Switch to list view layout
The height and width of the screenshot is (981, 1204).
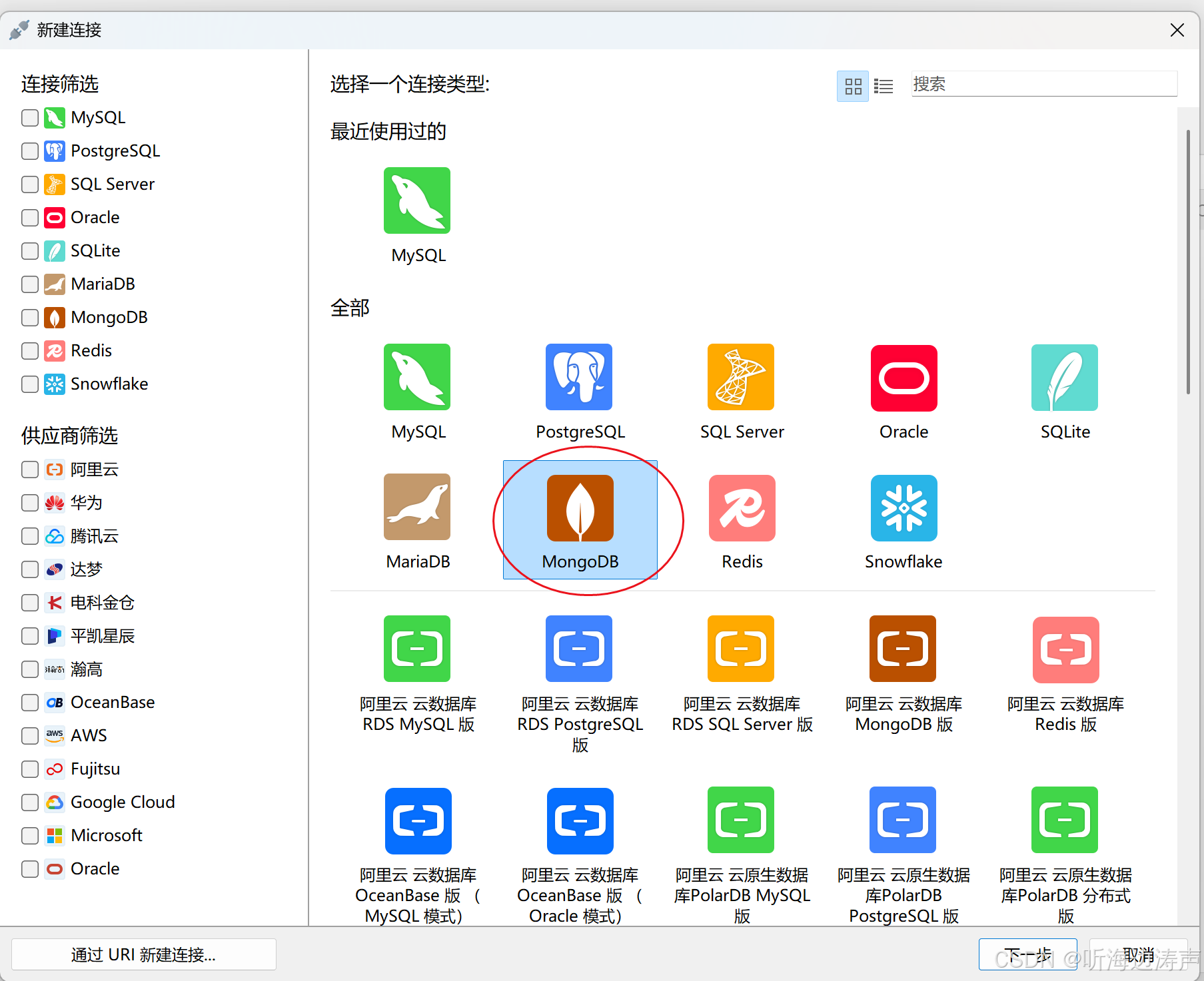883,85
